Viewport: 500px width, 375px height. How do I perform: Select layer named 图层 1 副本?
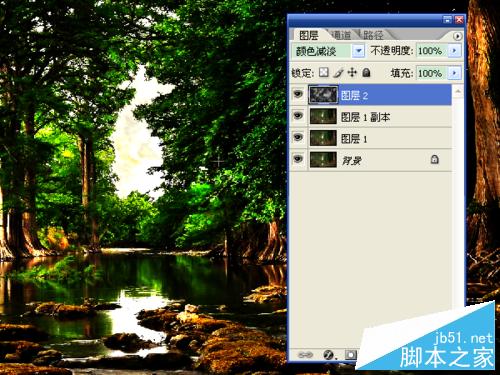pyautogui.click(x=371, y=117)
